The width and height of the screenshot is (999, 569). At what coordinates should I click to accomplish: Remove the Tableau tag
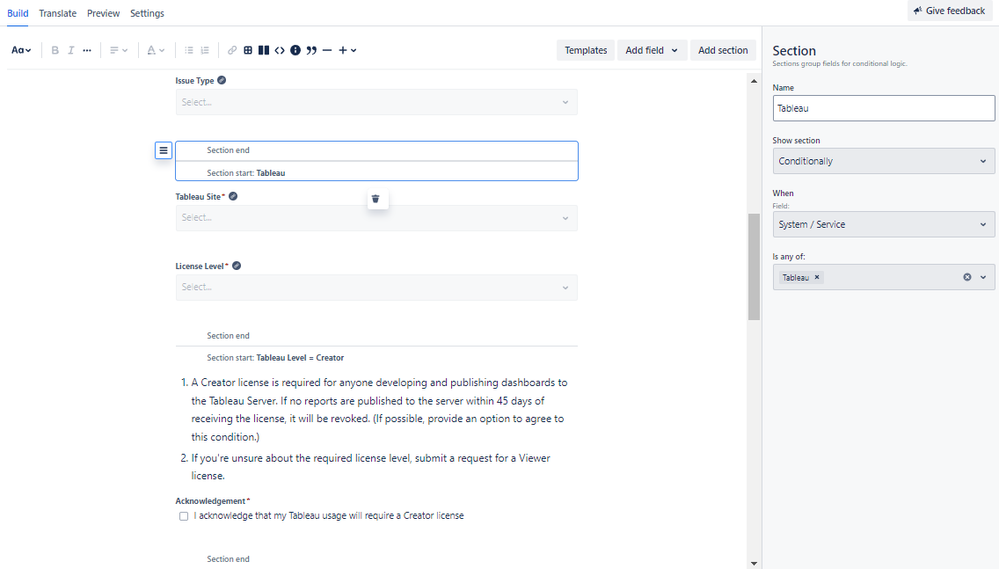(x=817, y=277)
